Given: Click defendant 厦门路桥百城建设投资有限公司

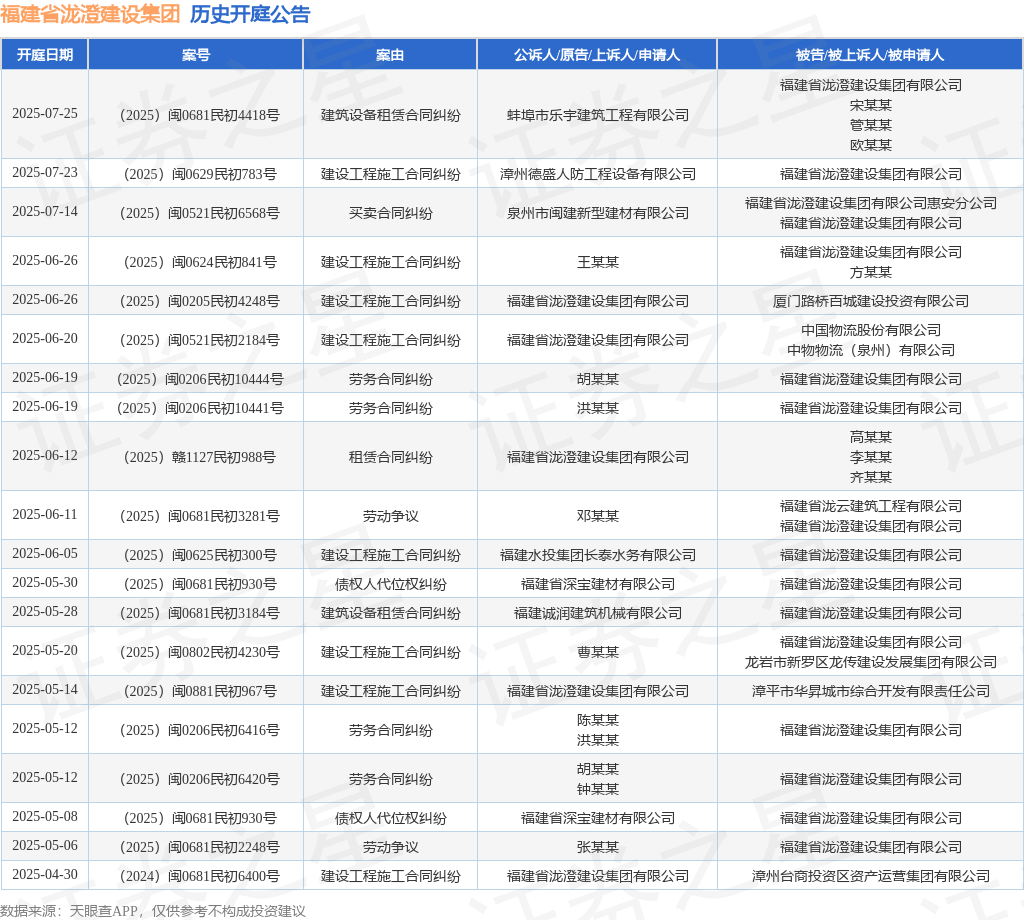Looking at the screenshot, I should click(871, 301).
